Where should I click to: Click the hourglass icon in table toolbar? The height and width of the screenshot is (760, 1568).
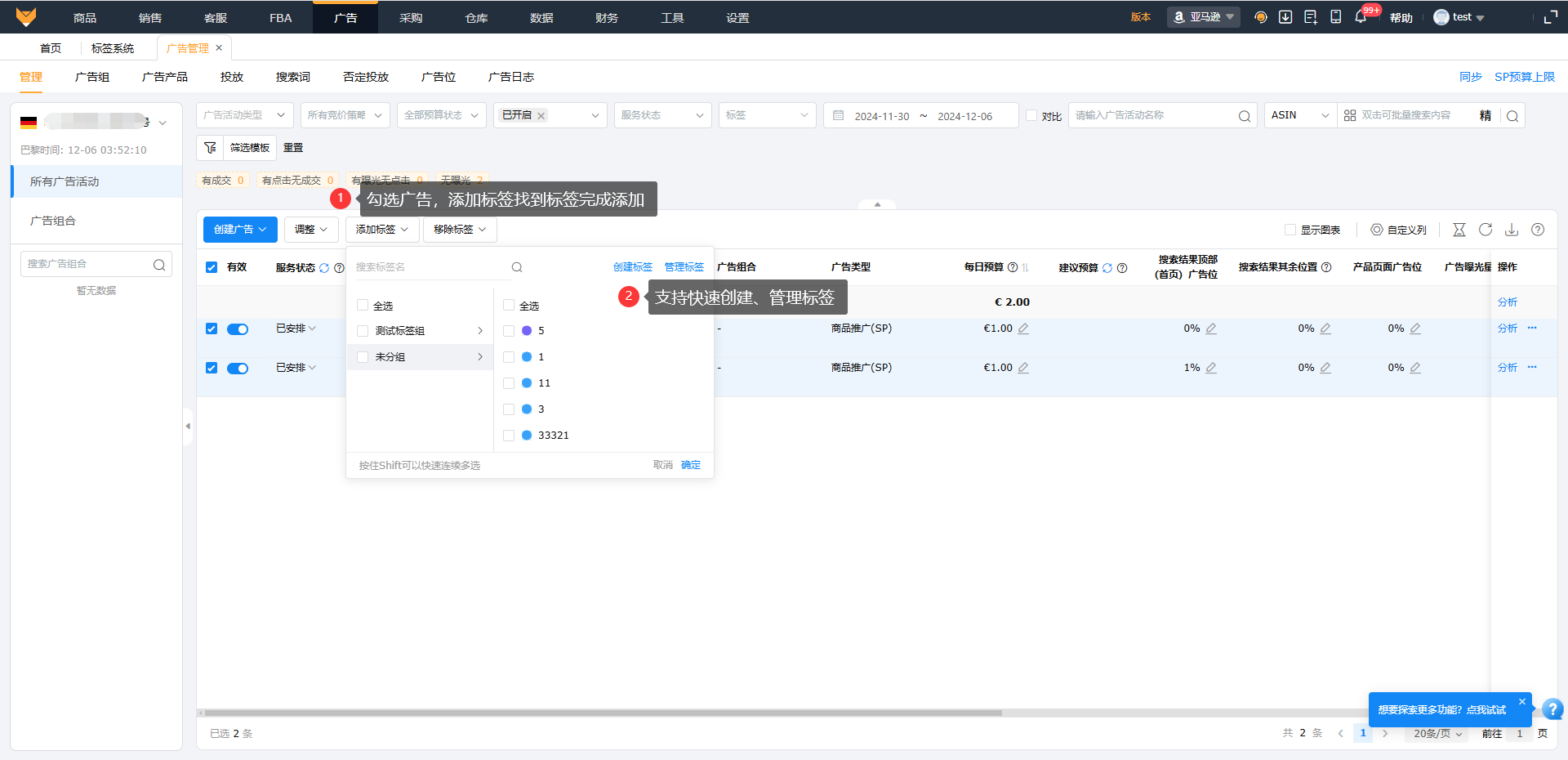[1459, 230]
